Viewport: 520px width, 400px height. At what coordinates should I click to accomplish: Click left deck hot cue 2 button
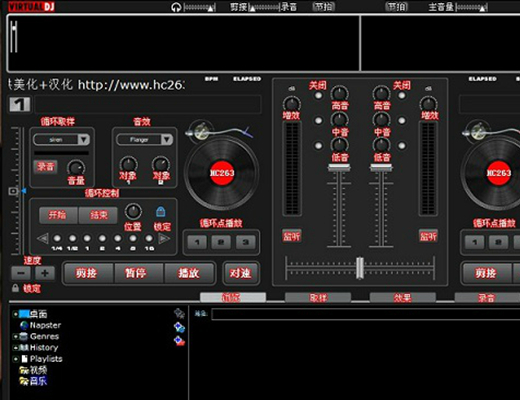tap(221, 242)
